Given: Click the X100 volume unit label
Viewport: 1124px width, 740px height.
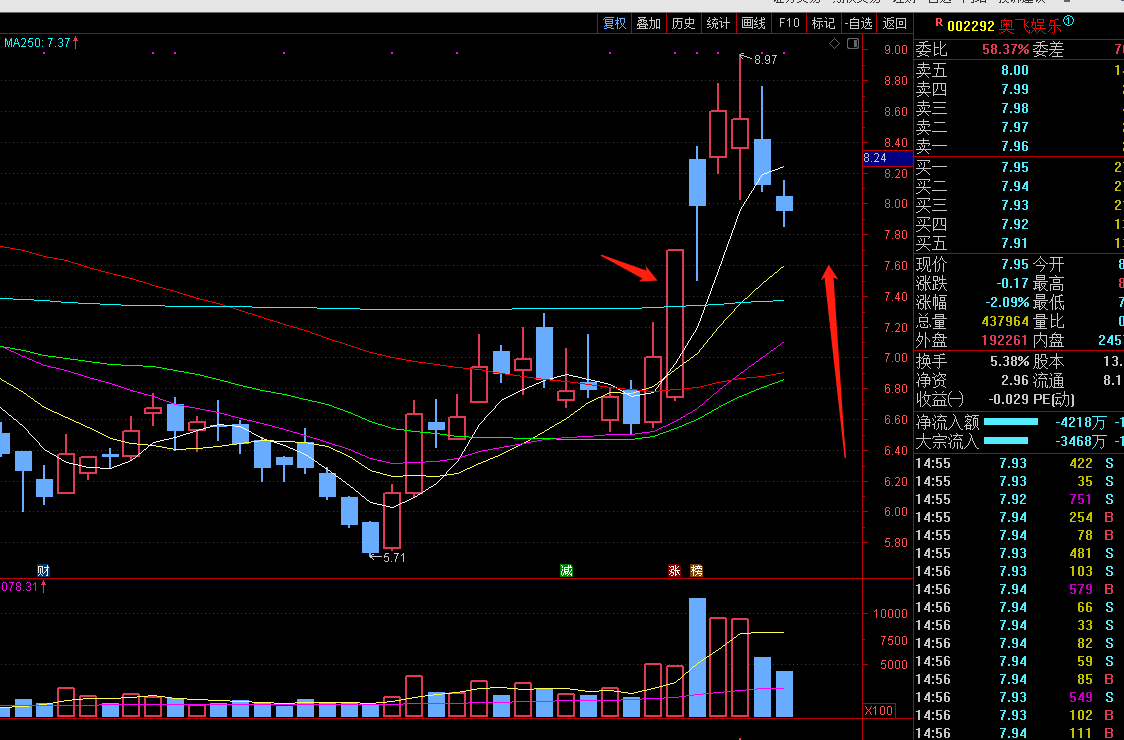Looking at the screenshot, I should tap(879, 710).
